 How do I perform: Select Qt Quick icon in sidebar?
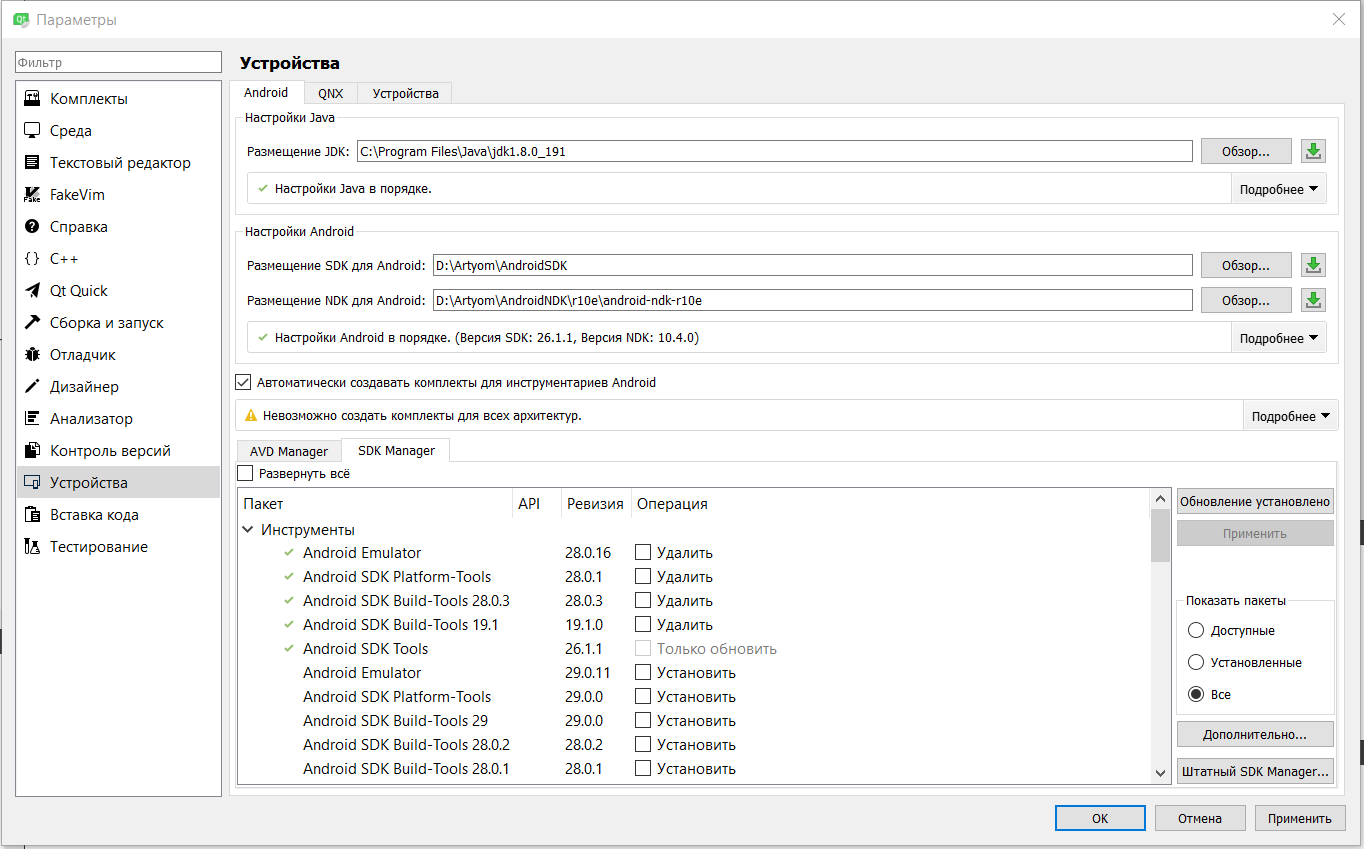point(32,291)
